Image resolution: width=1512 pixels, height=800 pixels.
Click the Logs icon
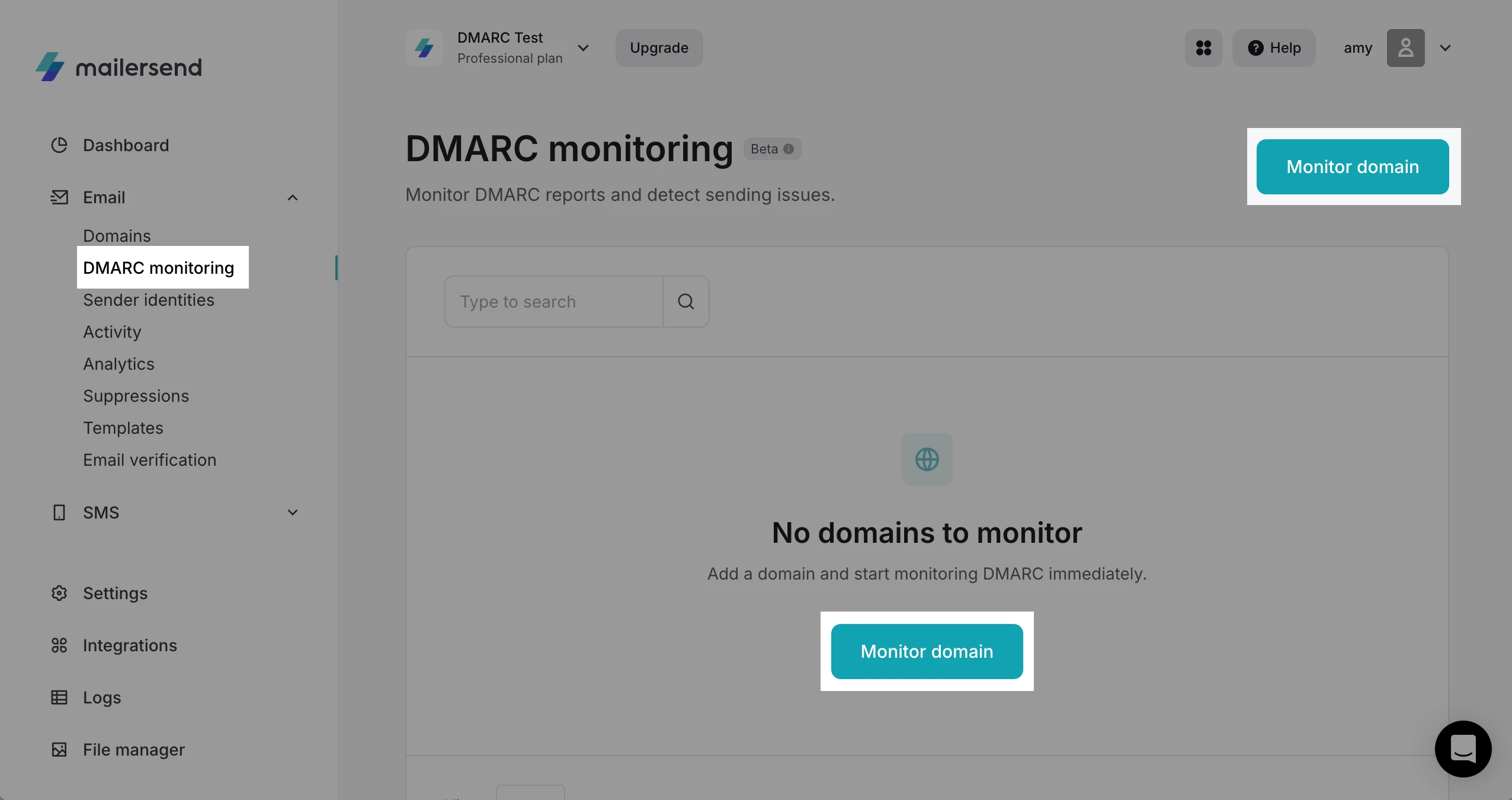(x=59, y=697)
